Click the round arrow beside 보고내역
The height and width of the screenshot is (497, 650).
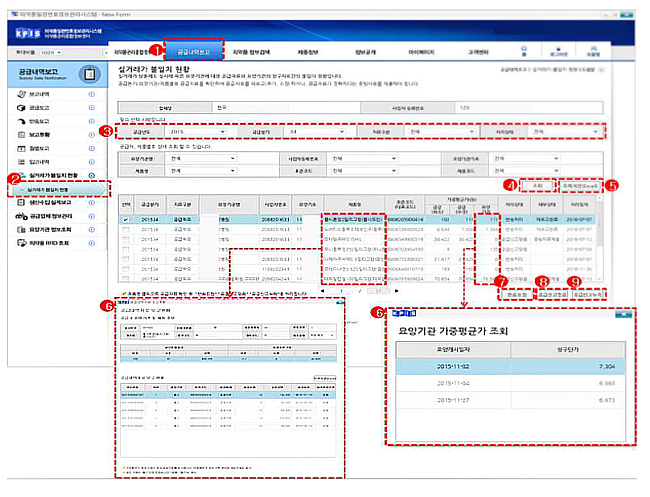(x=92, y=95)
